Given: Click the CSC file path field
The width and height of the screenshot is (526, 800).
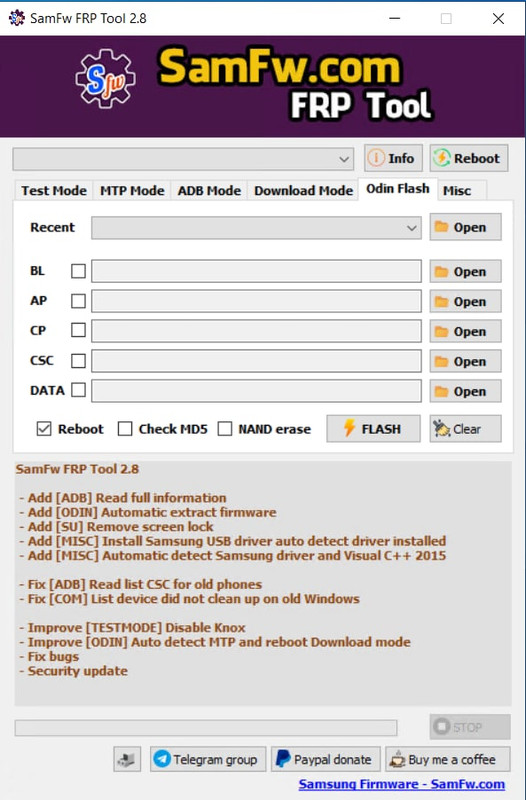Looking at the screenshot, I should click(256, 361).
